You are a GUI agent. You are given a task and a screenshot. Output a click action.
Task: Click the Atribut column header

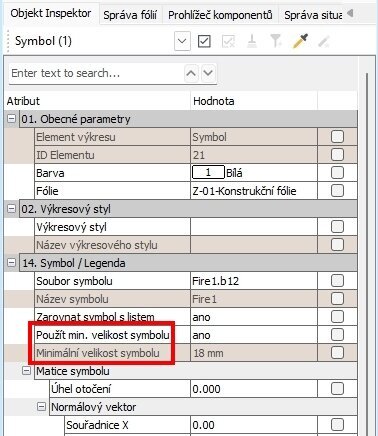coord(98,101)
